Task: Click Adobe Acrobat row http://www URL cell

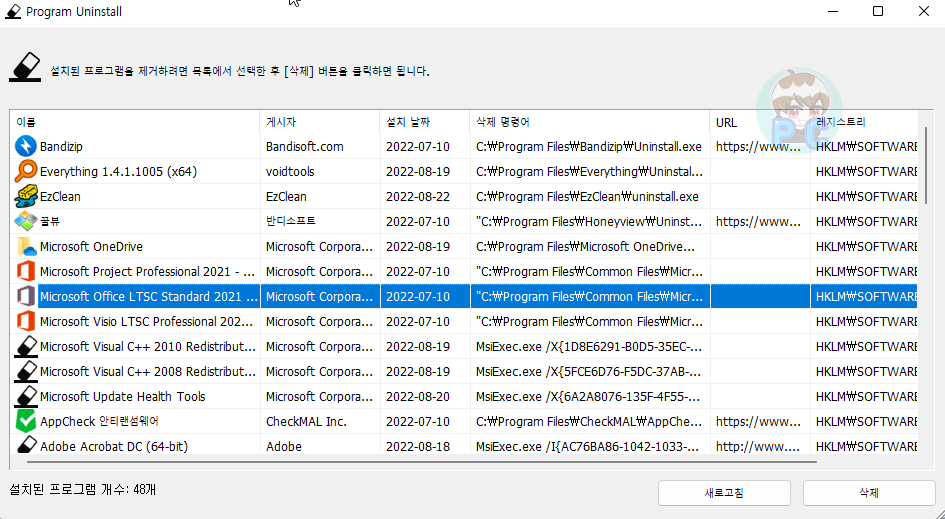Action: click(x=758, y=447)
